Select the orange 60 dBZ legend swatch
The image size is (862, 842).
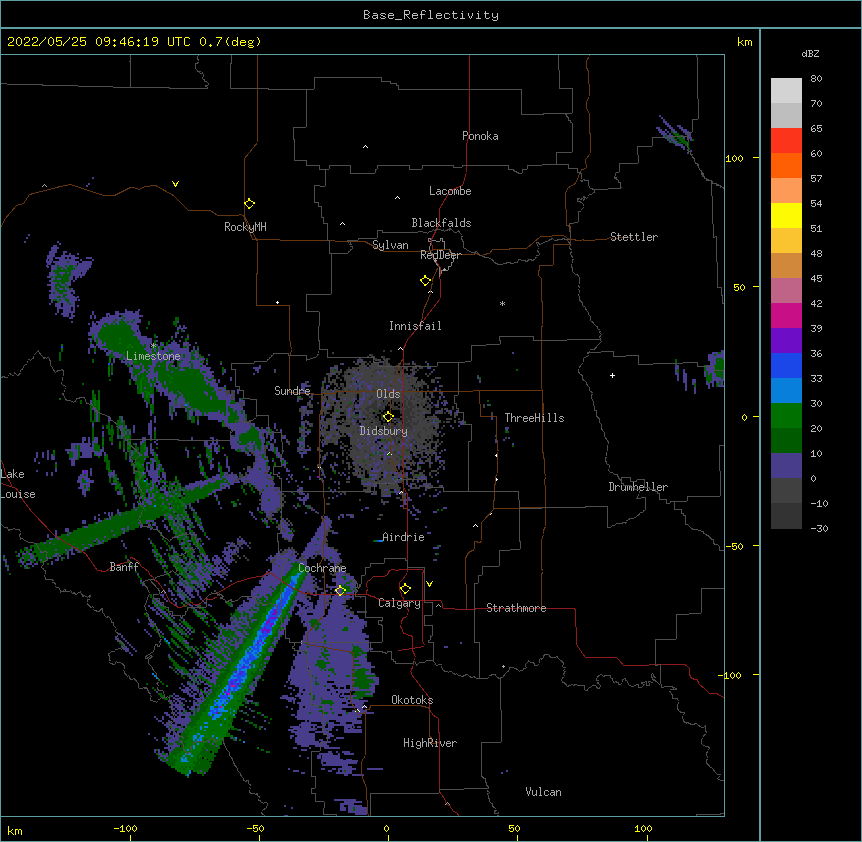[786, 165]
